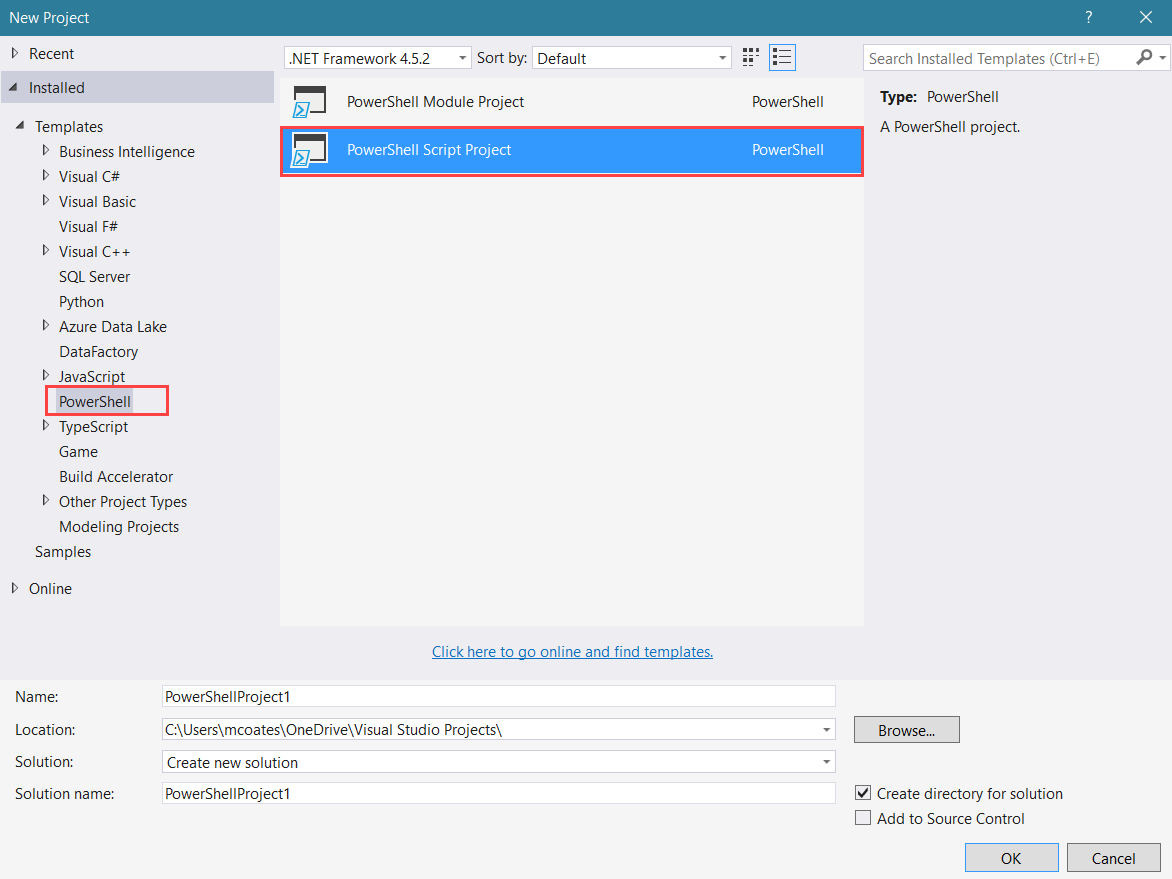The height and width of the screenshot is (879, 1172).
Task: Select the Samples node
Action: coord(63,552)
